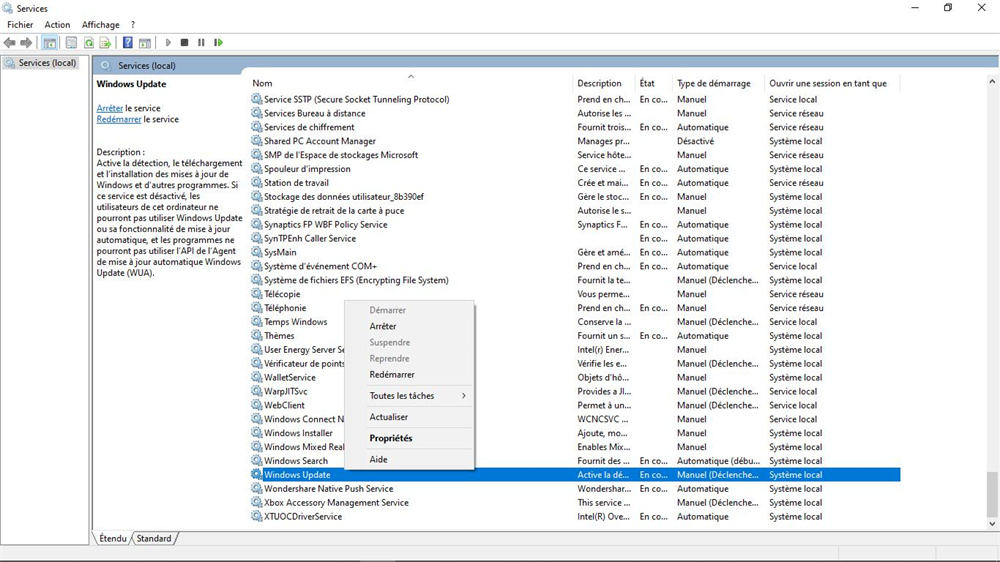Open the blue Help toolbar icon
1000x562 pixels.
(127, 43)
